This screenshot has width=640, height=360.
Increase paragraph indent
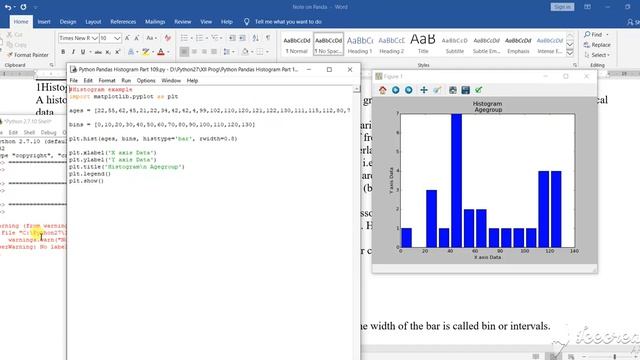(x=242, y=38)
